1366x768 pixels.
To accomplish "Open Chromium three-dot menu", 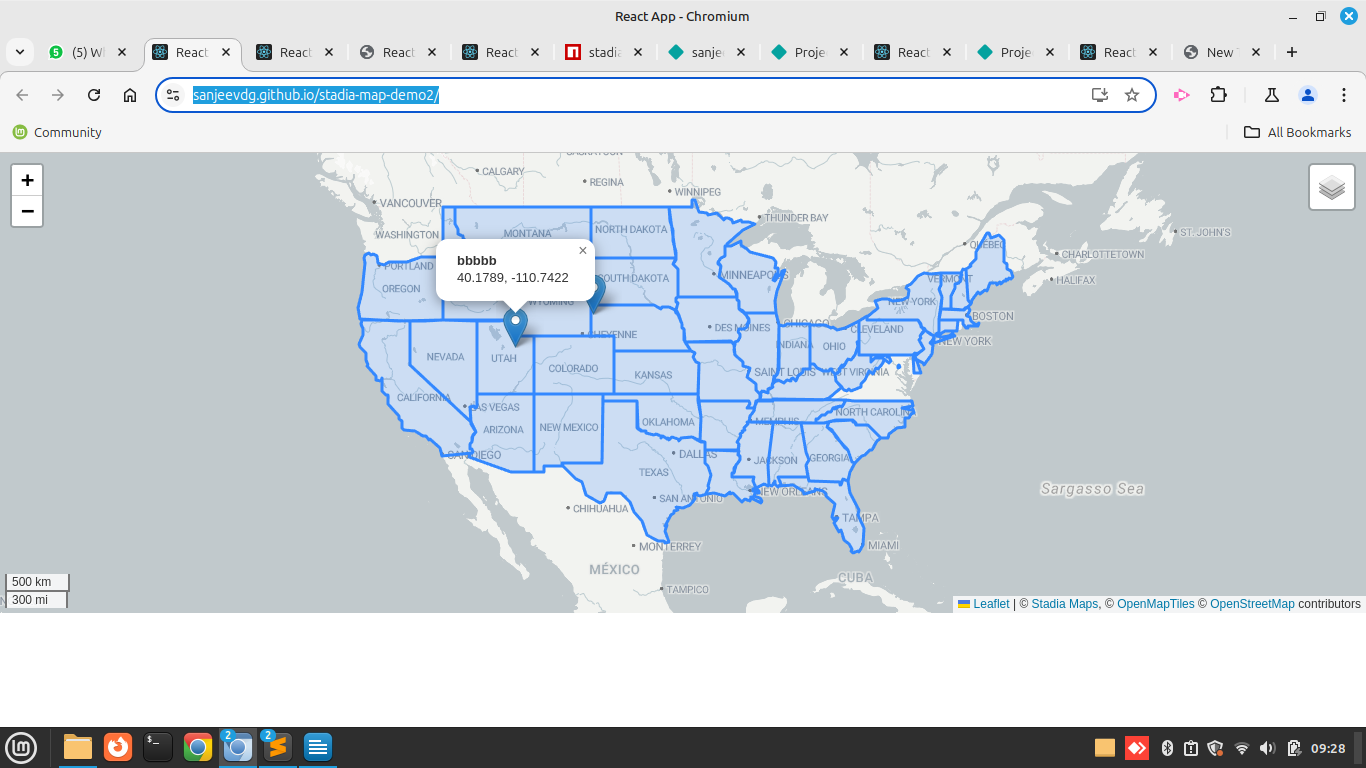I will pyautogui.click(x=1342, y=95).
